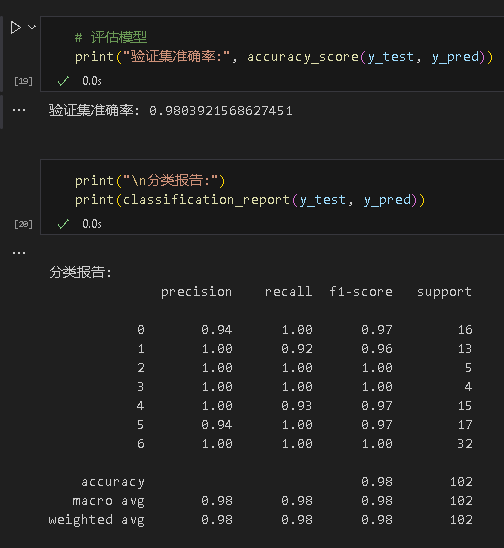Click class label 6 in report
504x548 pixels.
pyautogui.click(x=141, y=444)
